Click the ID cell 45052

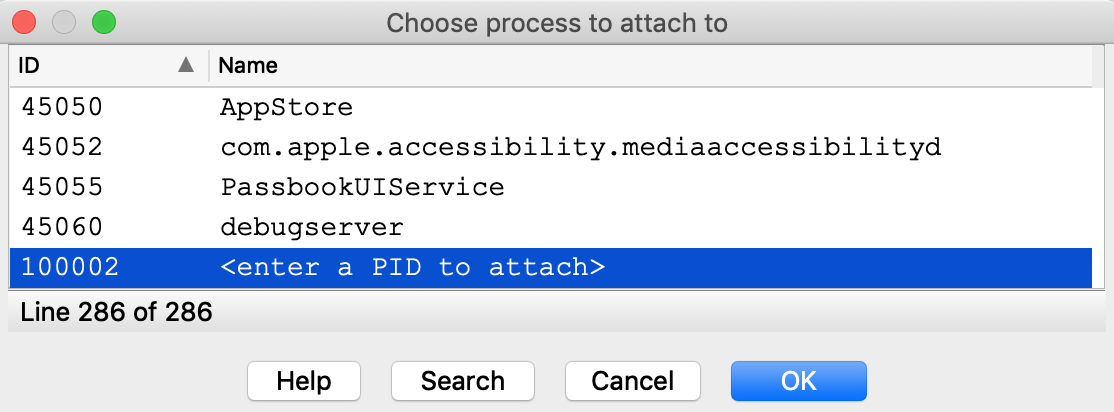click(61, 147)
